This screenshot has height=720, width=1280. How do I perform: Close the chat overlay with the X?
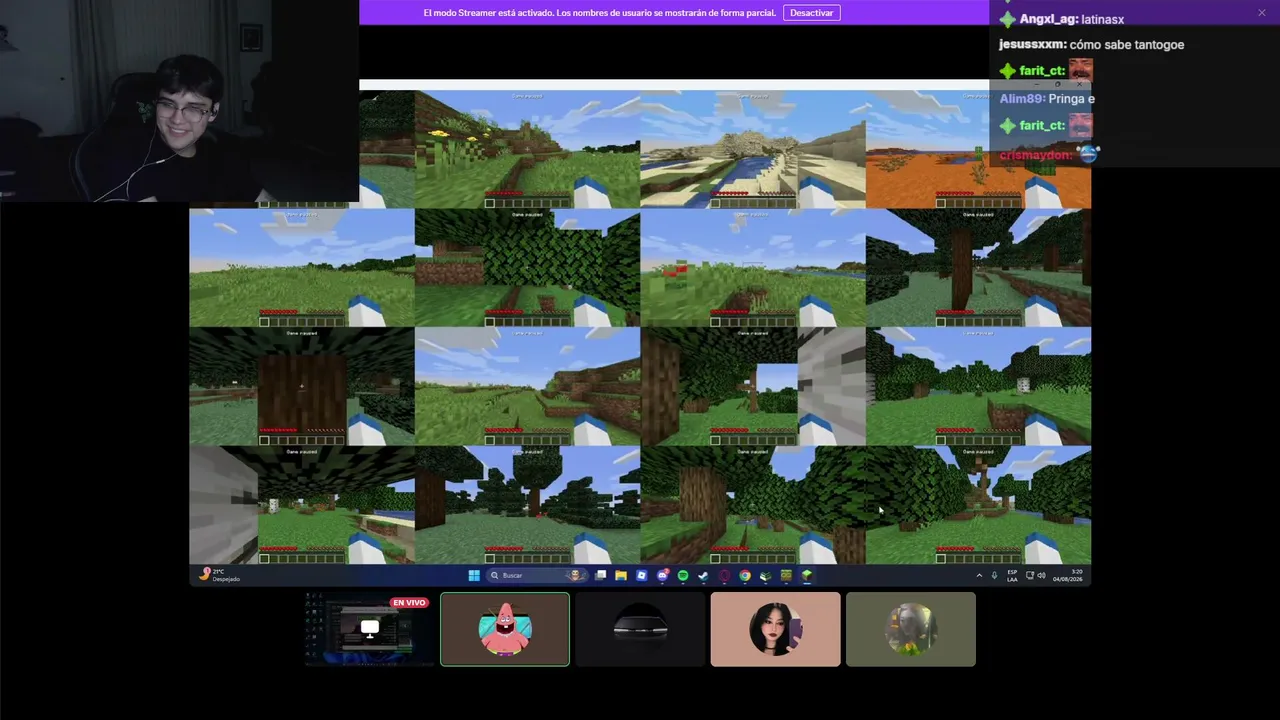[x=1262, y=12]
